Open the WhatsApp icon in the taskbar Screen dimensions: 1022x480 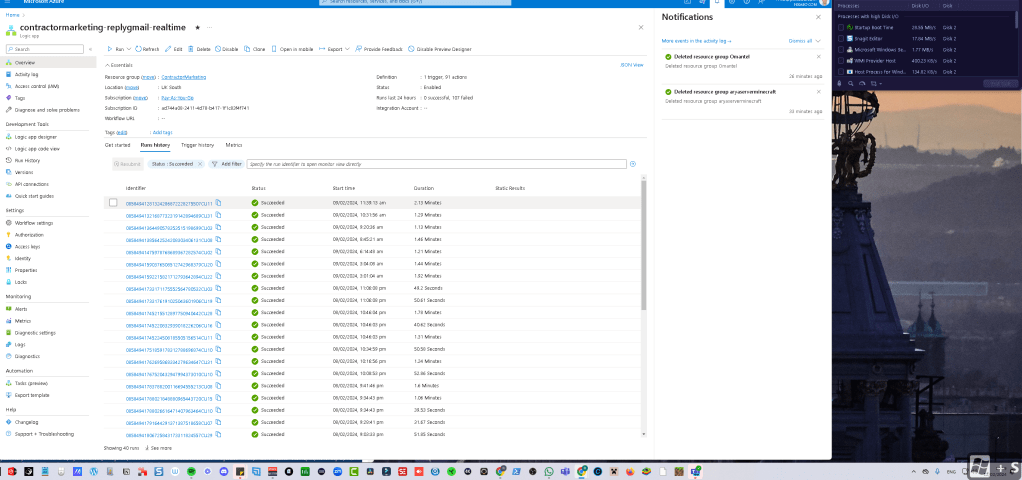(549, 471)
